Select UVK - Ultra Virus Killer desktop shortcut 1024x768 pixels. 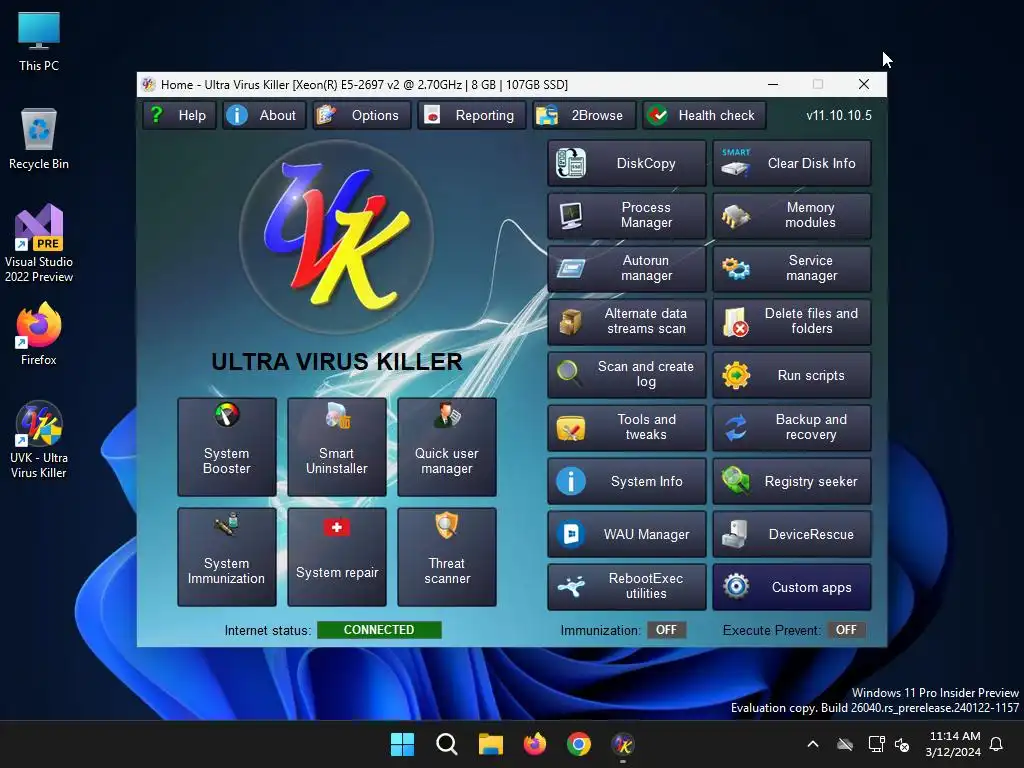tap(39, 440)
